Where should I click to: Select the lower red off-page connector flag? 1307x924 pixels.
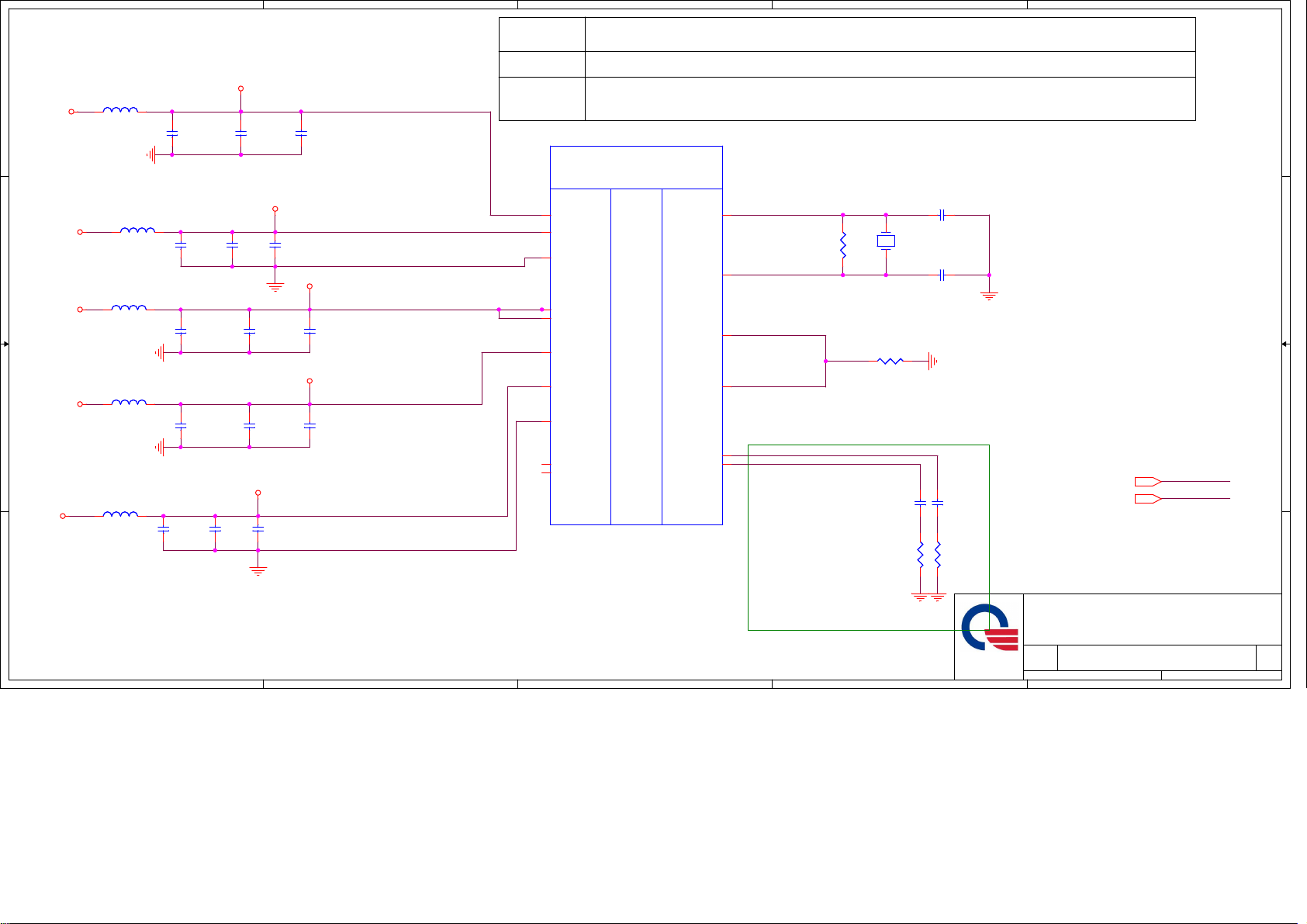pyautogui.click(x=1148, y=498)
